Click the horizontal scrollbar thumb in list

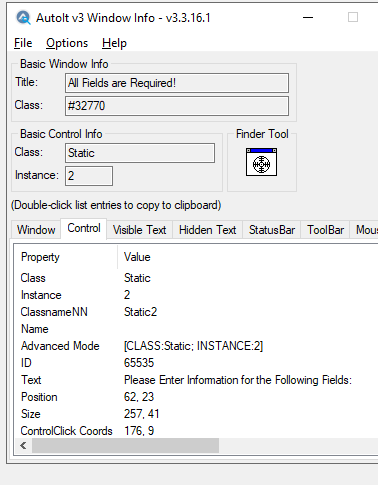pos(125,446)
